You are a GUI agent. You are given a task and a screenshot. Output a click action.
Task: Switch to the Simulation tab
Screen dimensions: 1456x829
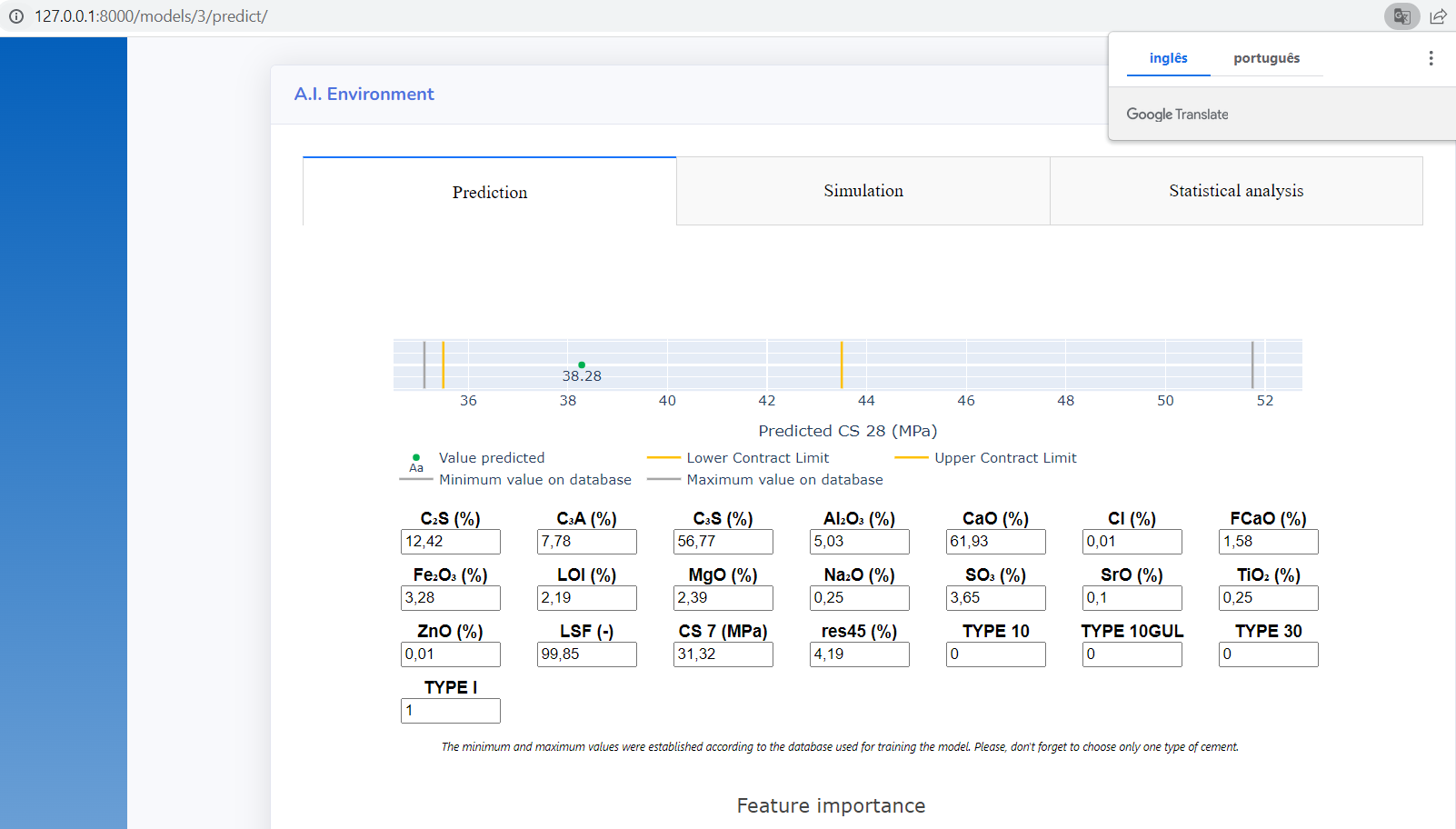pyautogui.click(x=863, y=191)
